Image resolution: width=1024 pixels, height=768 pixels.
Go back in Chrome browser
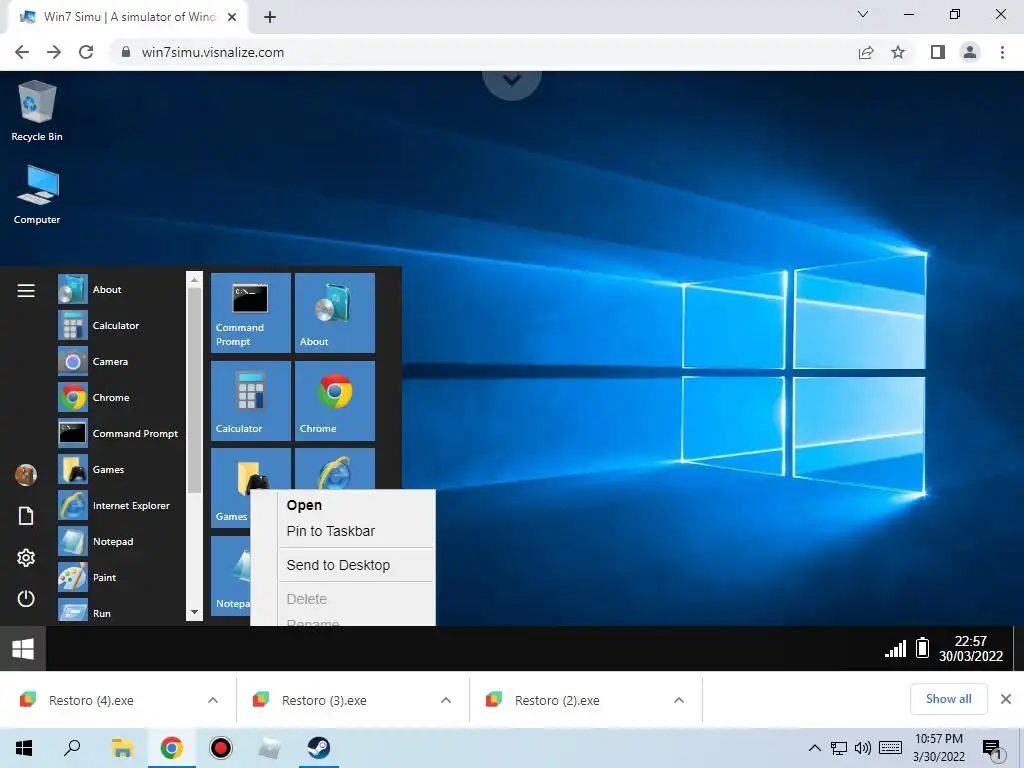click(x=22, y=52)
